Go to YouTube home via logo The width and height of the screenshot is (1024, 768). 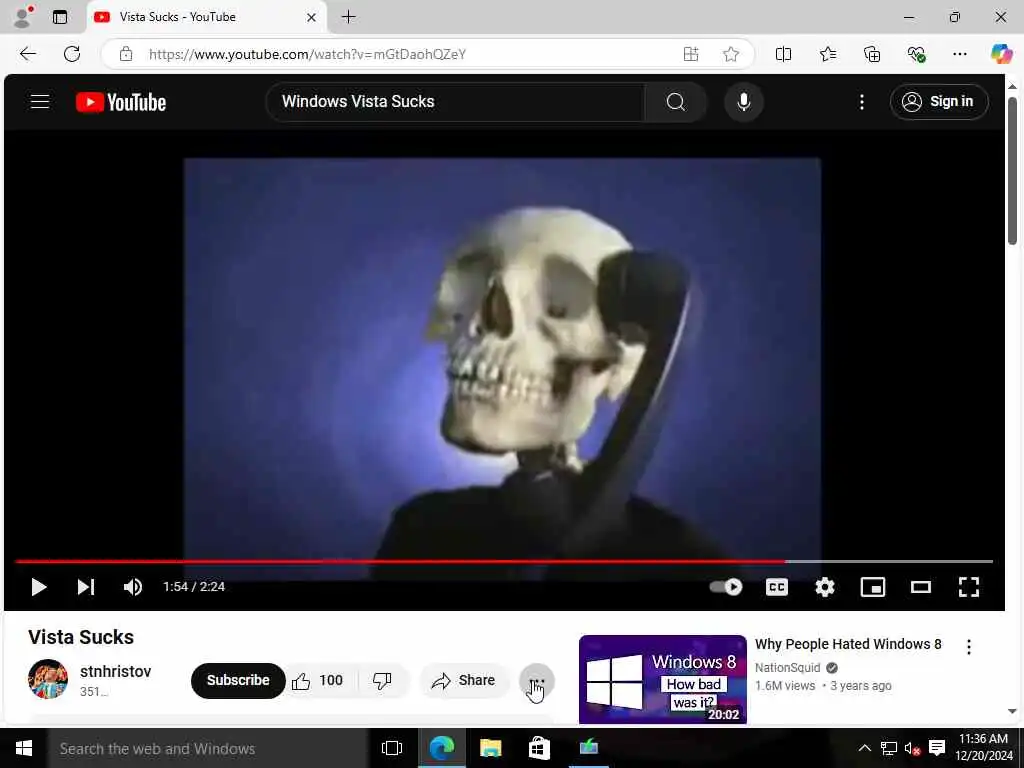click(121, 102)
